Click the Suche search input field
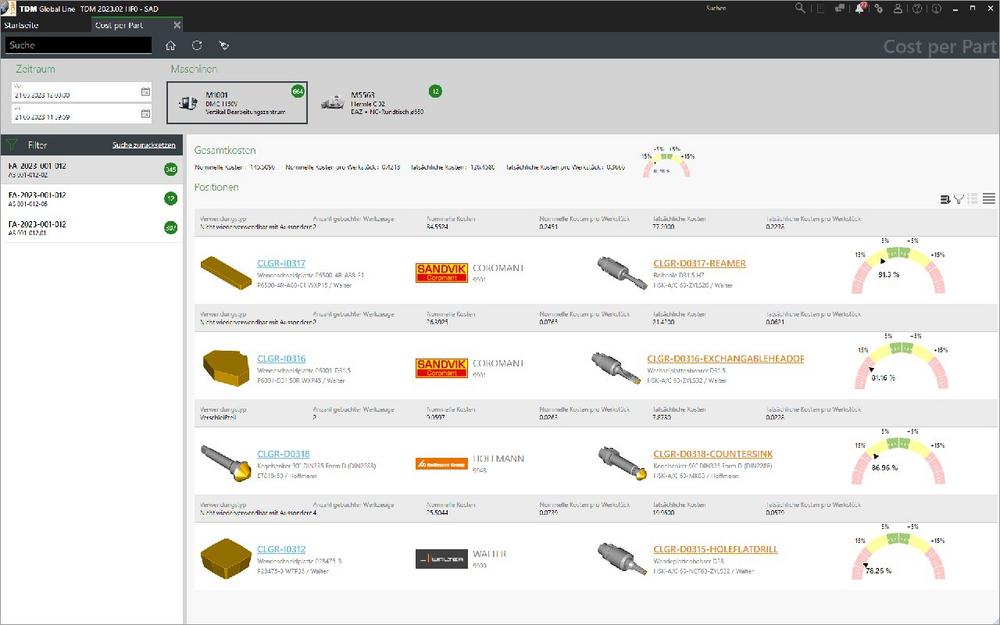The image size is (1000, 625). coord(78,45)
